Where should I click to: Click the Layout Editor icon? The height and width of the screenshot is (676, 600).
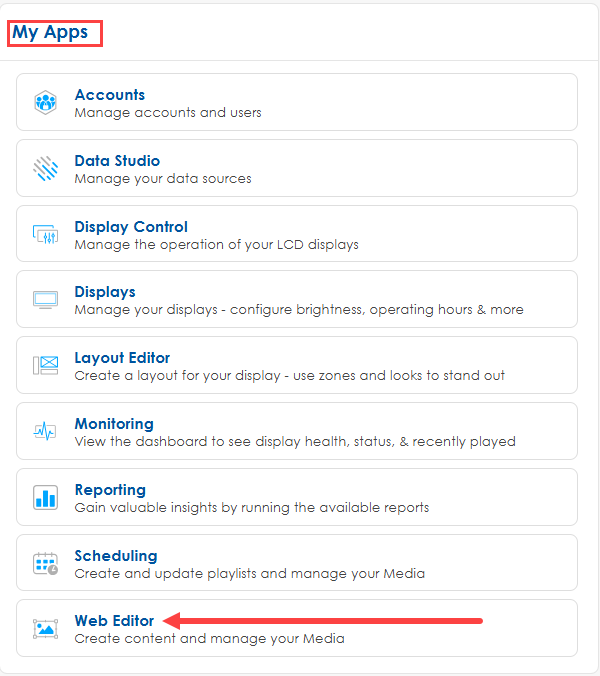pyautogui.click(x=45, y=366)
